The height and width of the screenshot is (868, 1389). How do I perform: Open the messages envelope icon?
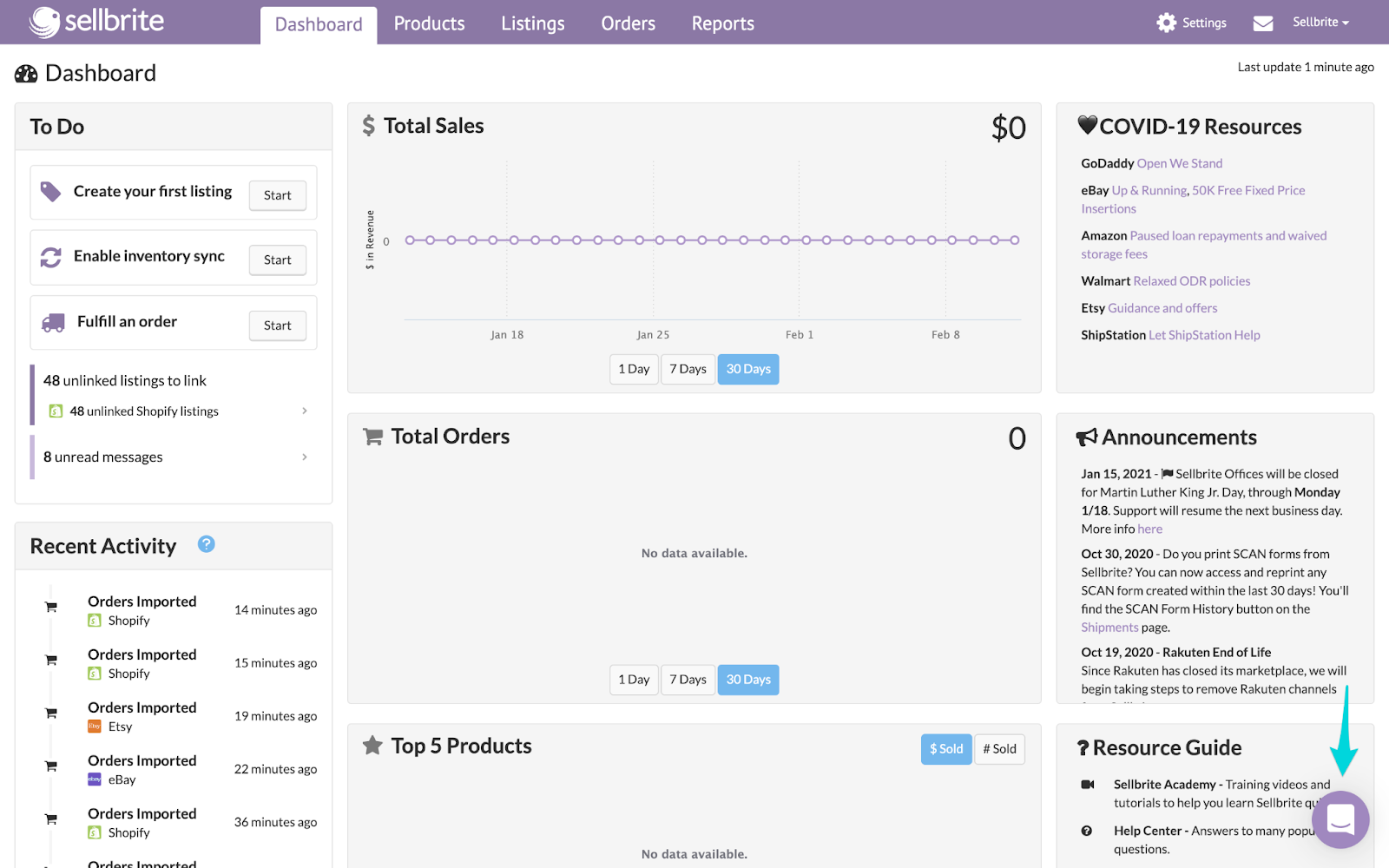[1263, 23]
